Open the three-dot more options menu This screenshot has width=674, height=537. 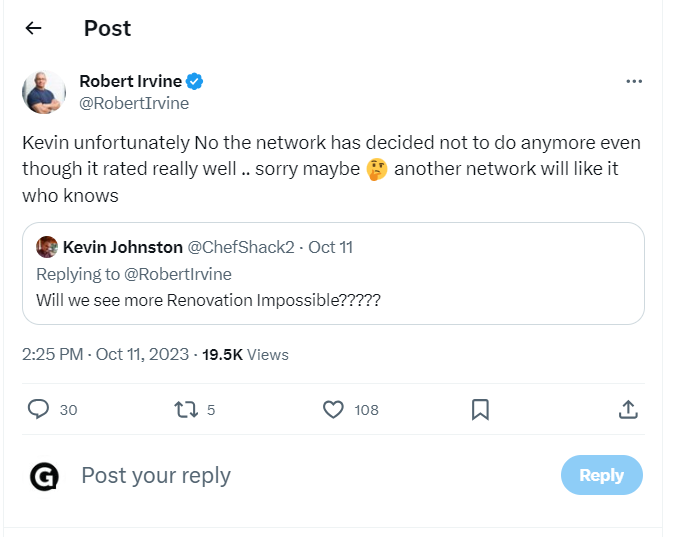pyautogui.click(x=633, y=82)
